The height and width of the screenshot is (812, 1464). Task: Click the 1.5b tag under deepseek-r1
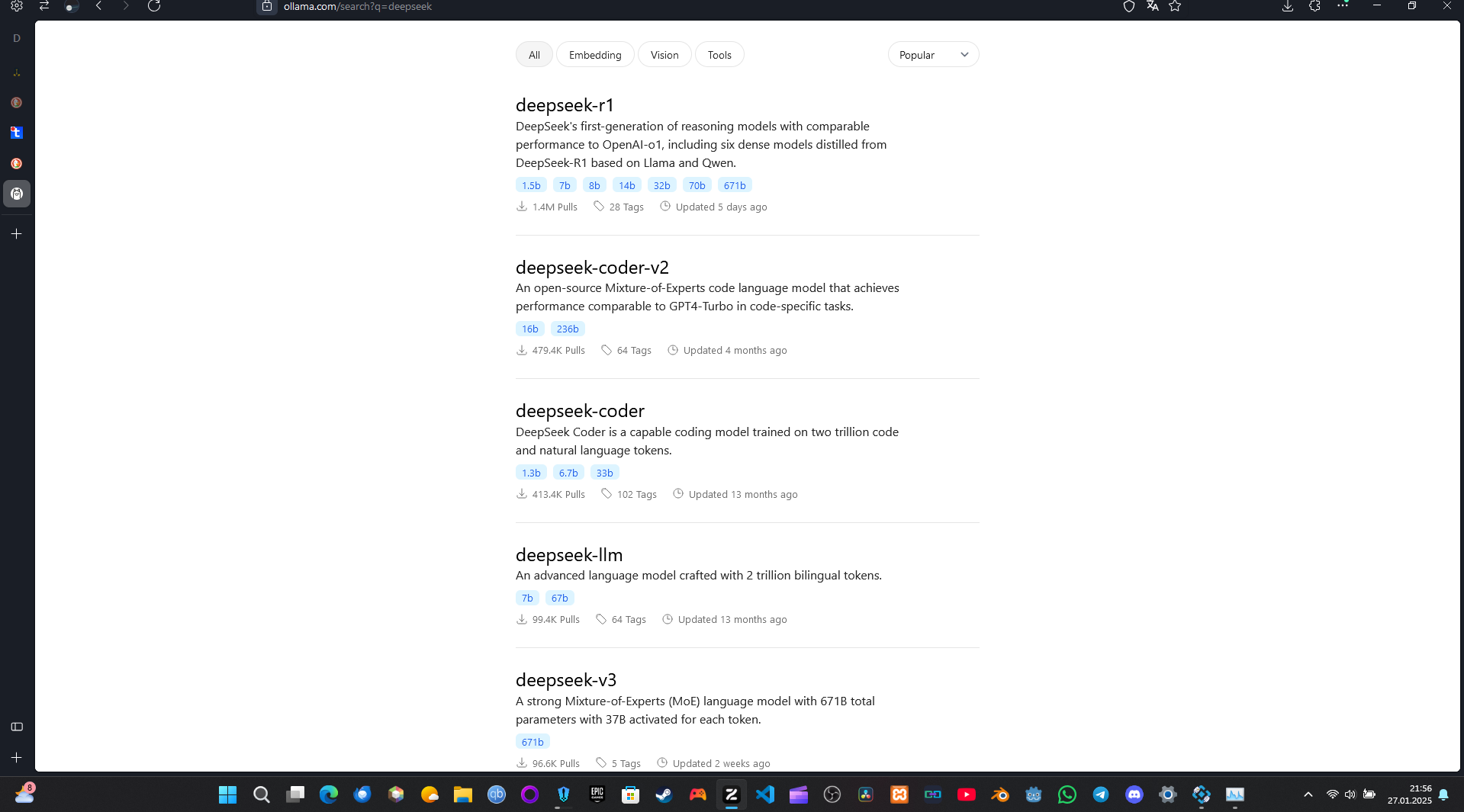click(x=531, y=185)
